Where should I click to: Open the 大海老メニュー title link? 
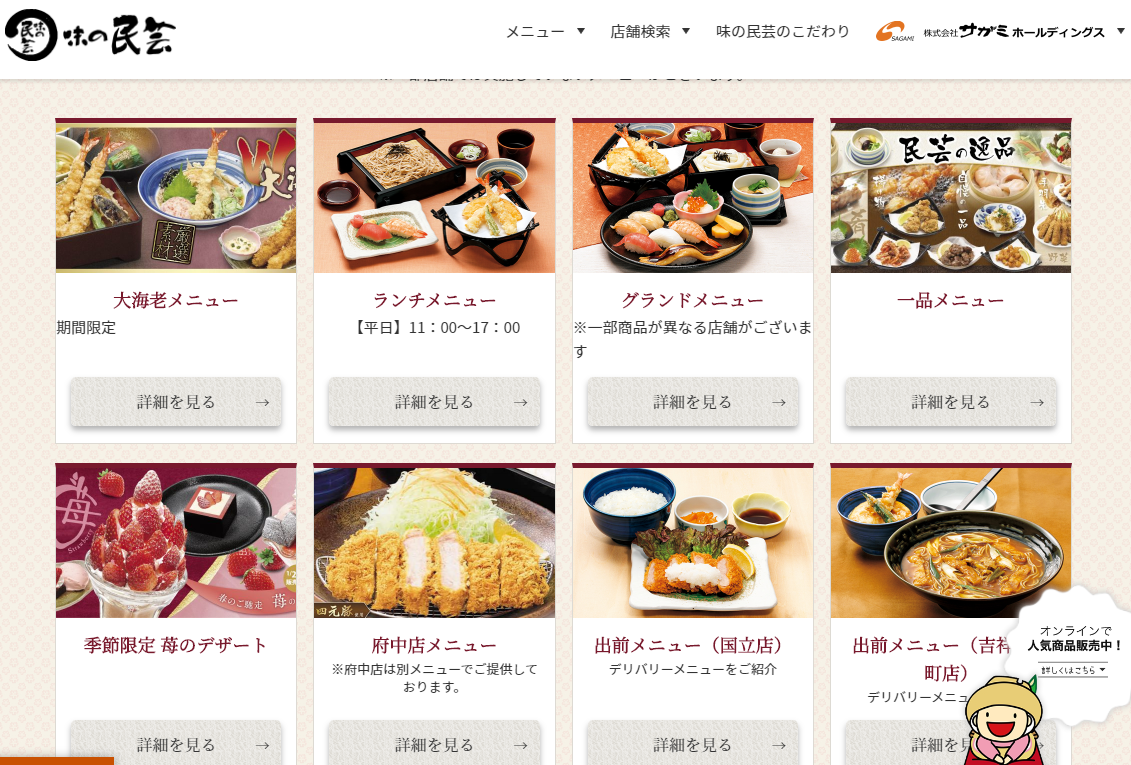click(175, 300)
